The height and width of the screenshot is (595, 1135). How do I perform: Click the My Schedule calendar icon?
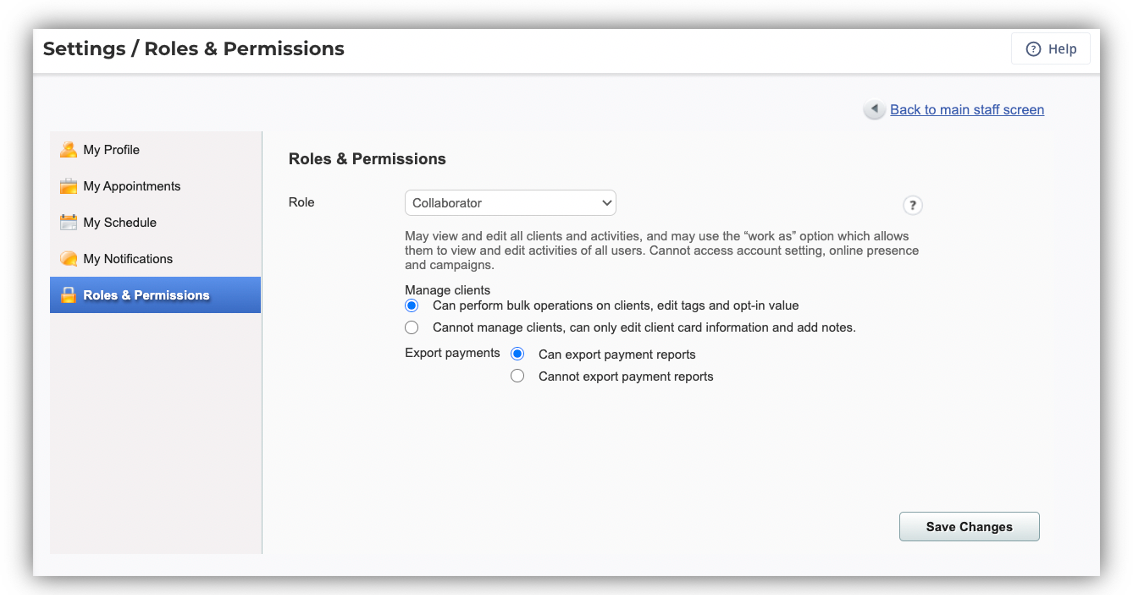[68, 222]
